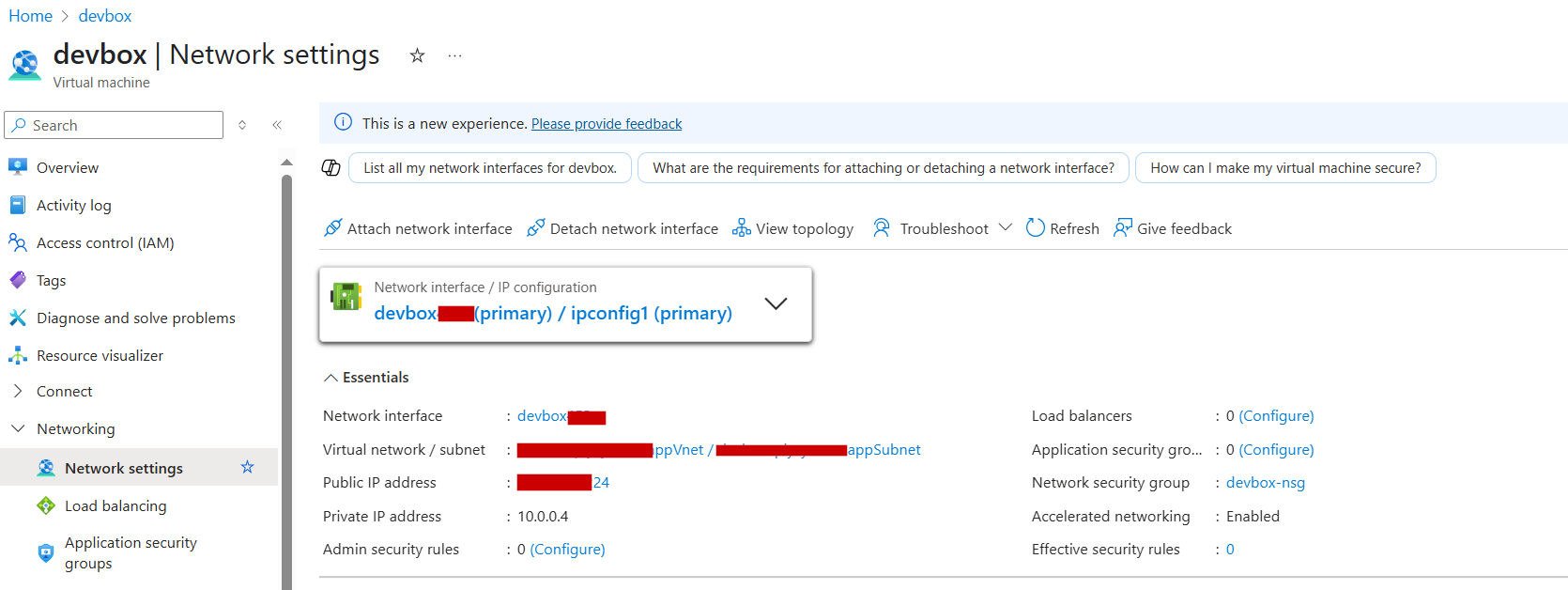Click the Private IP address value 10.0.0.4
The height and width of the screenshot is (590, 1568).
(543, 516)
